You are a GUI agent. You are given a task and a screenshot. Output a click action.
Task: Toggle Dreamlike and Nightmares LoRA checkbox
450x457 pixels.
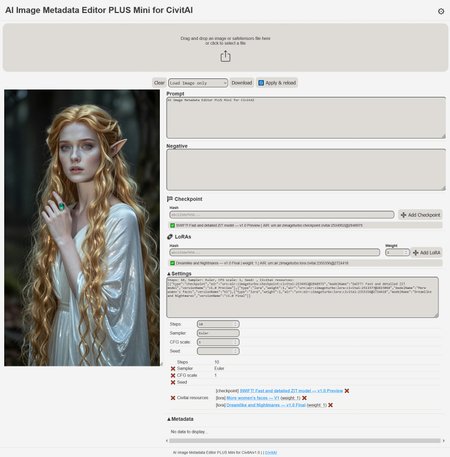pos(173,263)
